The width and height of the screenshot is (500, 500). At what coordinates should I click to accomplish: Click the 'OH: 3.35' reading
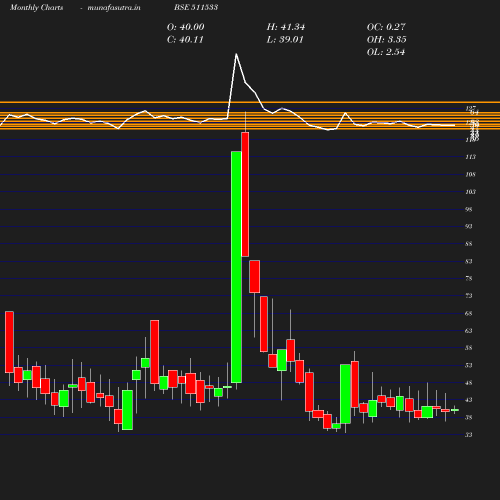coord(386,40)
